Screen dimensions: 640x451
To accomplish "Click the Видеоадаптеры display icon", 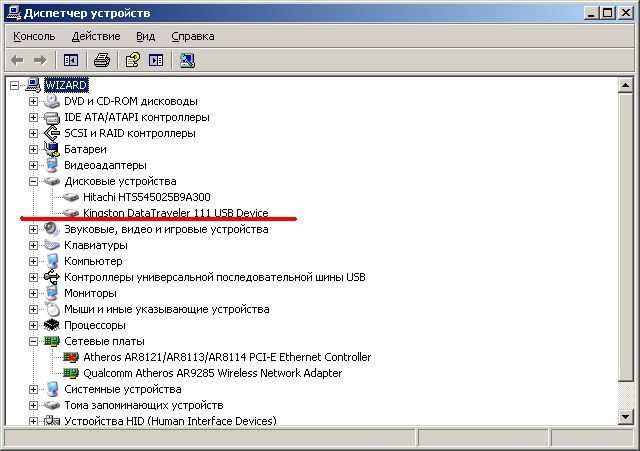I will tap(52, 165).
